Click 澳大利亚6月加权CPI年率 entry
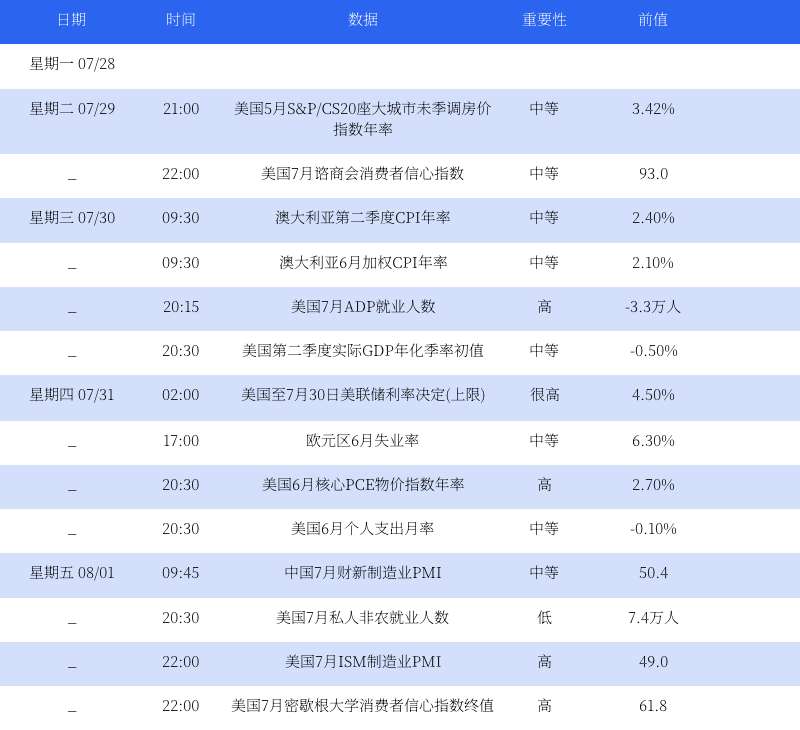The image size is (800, 730). 363,263
